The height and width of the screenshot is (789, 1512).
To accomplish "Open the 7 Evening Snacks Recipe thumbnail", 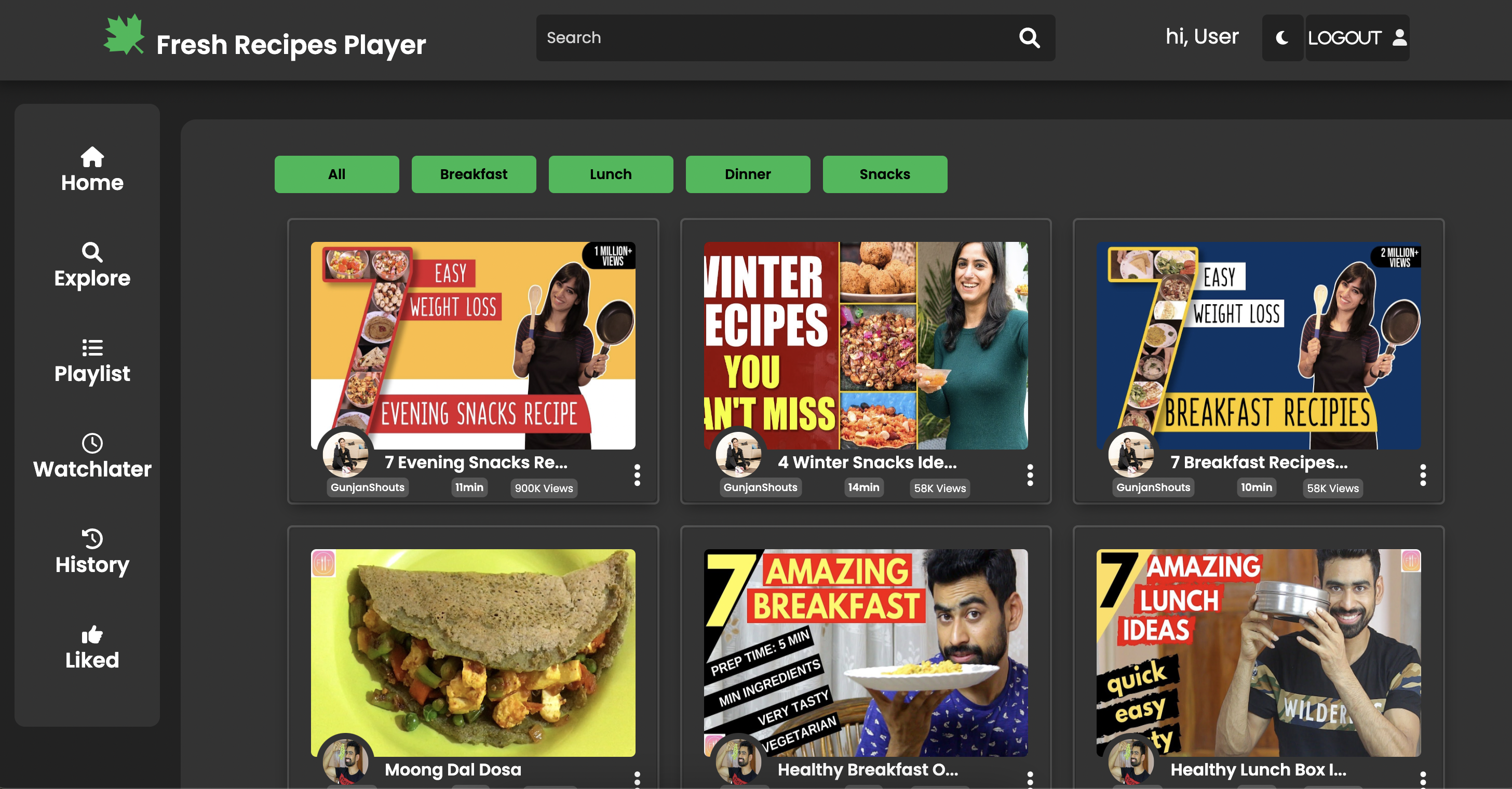I will [473, 346].
